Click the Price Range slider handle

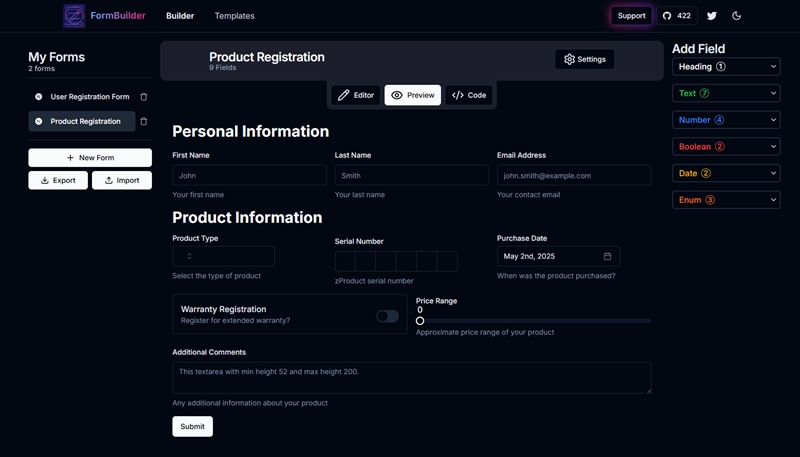[x=420, y=321]
